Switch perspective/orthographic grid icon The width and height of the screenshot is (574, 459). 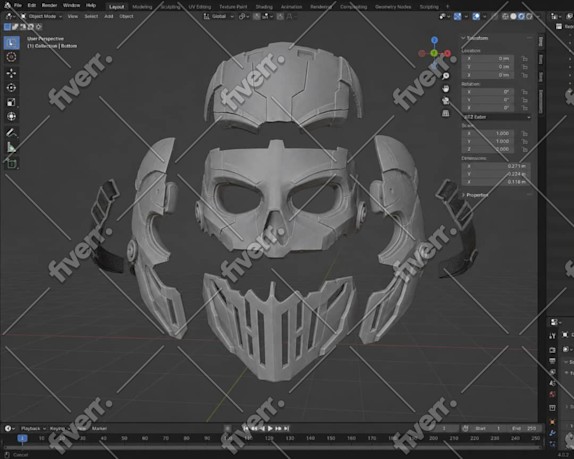(x=446, y=113)
